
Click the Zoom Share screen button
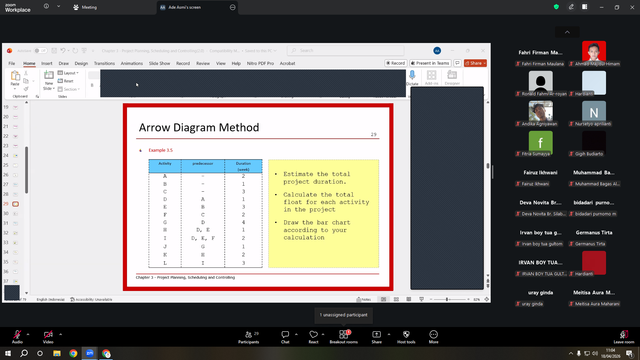pyautogui.click(x=376, y=337)
